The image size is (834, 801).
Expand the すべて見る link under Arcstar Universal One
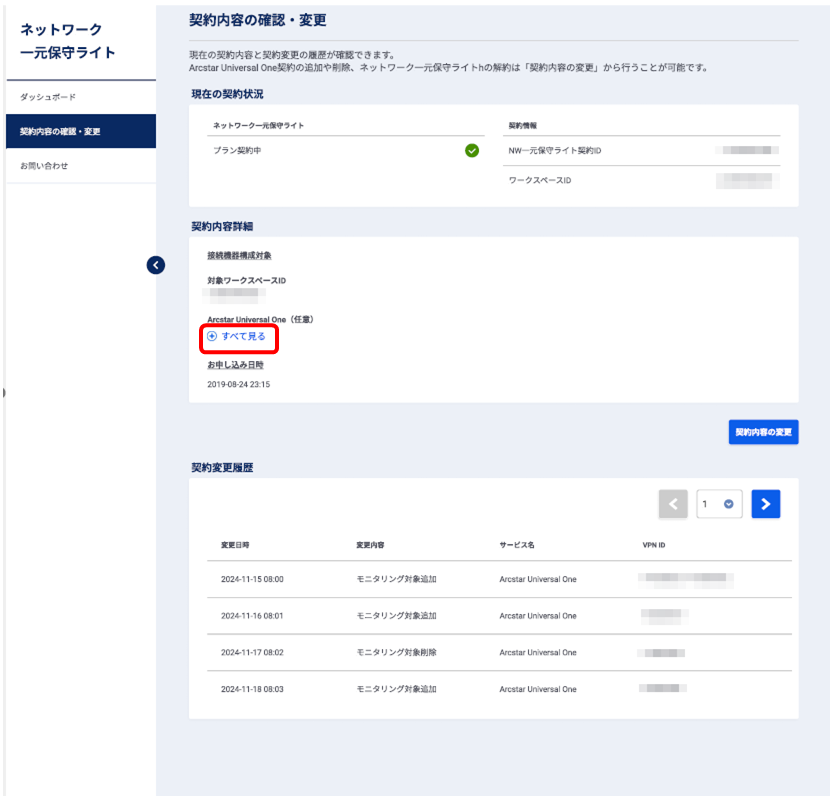pos(236,336)
